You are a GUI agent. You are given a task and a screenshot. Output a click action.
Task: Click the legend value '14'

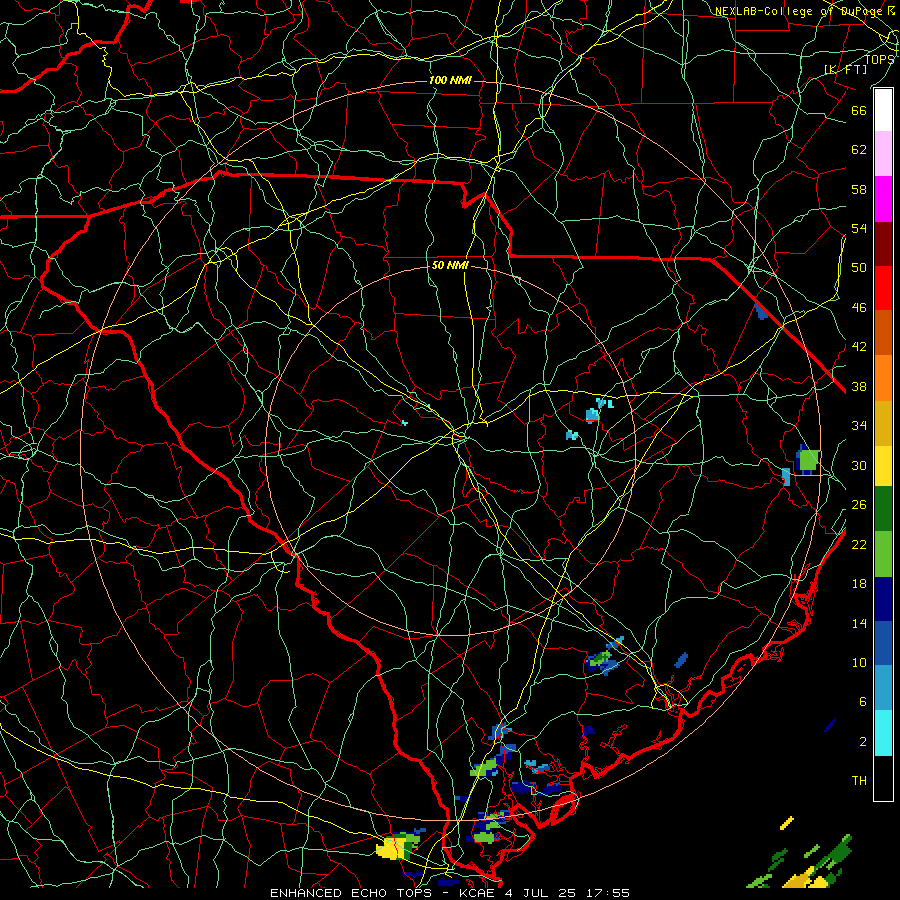tap(859, 623)
